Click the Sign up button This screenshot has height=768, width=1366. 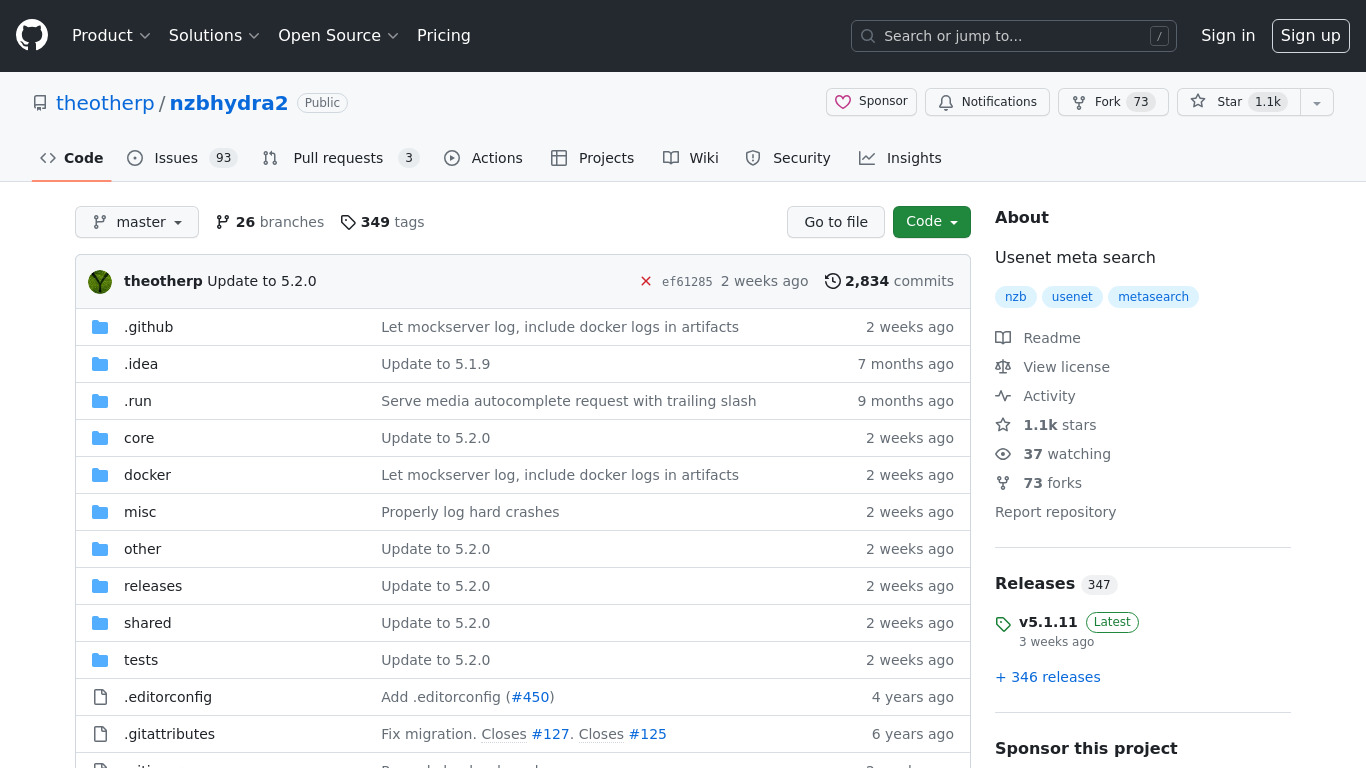pyautogui.click(x=1311, y=35)
